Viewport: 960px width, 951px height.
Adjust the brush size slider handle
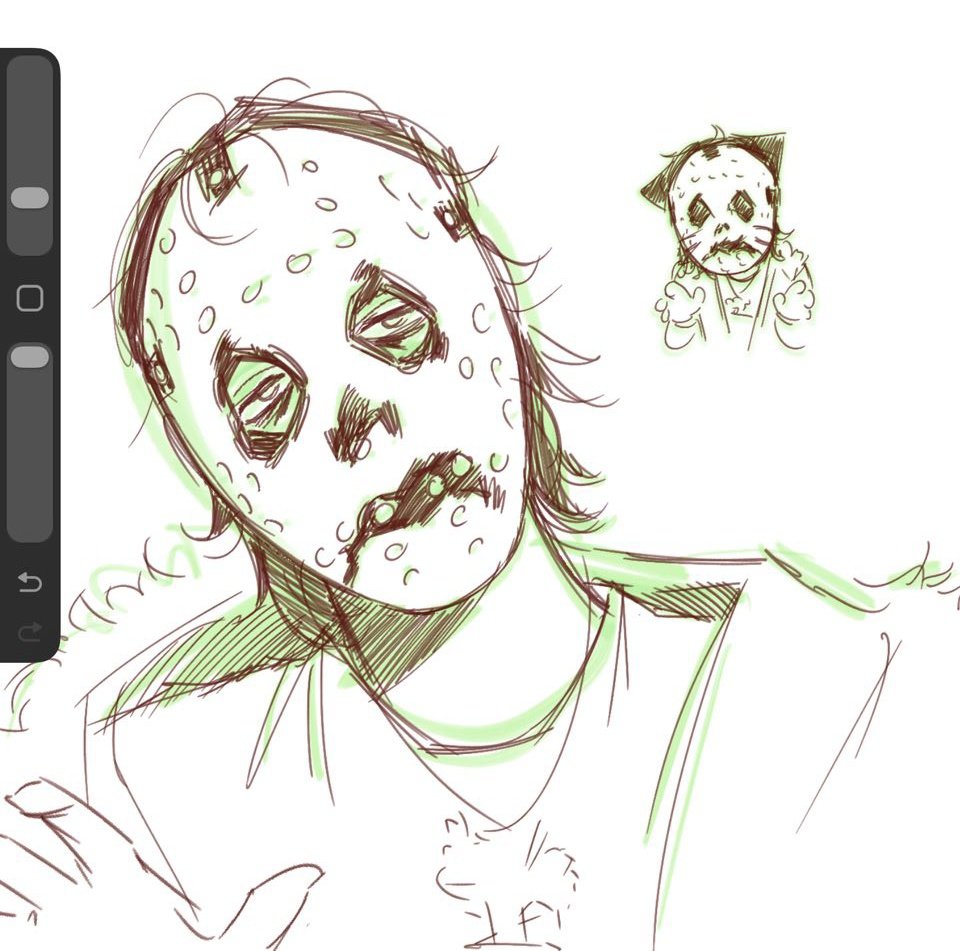pyautogui.click(x=29, y=198)
